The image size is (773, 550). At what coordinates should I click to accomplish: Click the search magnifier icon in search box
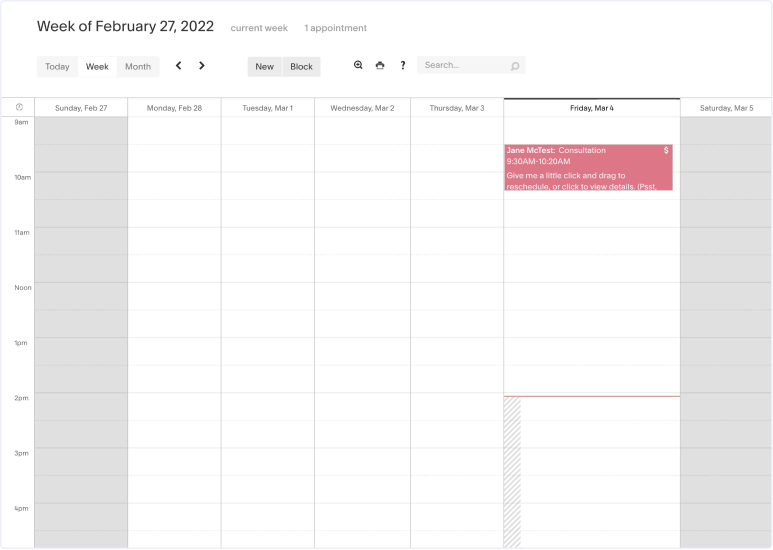(515, 66)
